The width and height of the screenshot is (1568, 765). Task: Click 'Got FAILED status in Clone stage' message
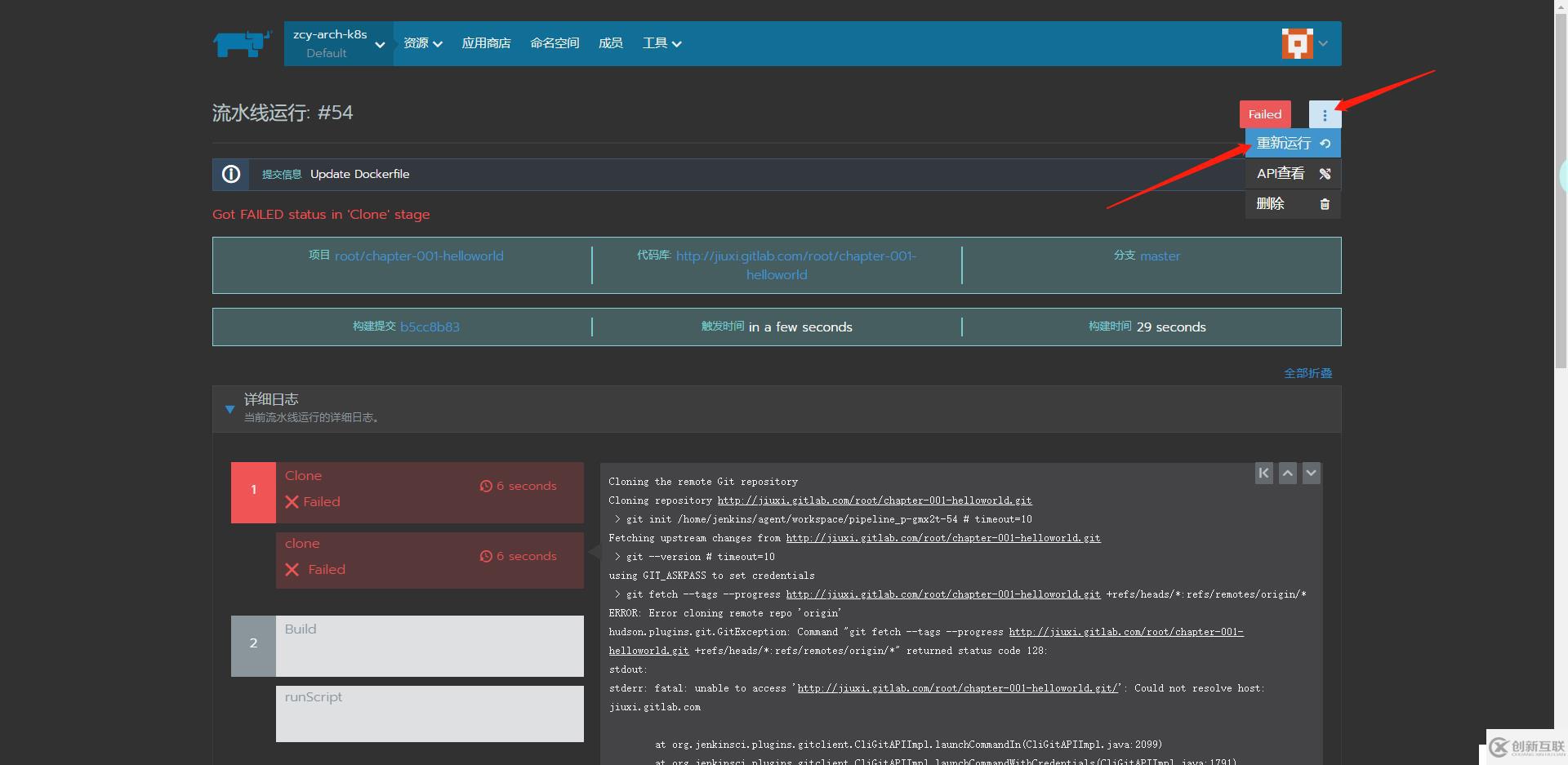(321, 214)
